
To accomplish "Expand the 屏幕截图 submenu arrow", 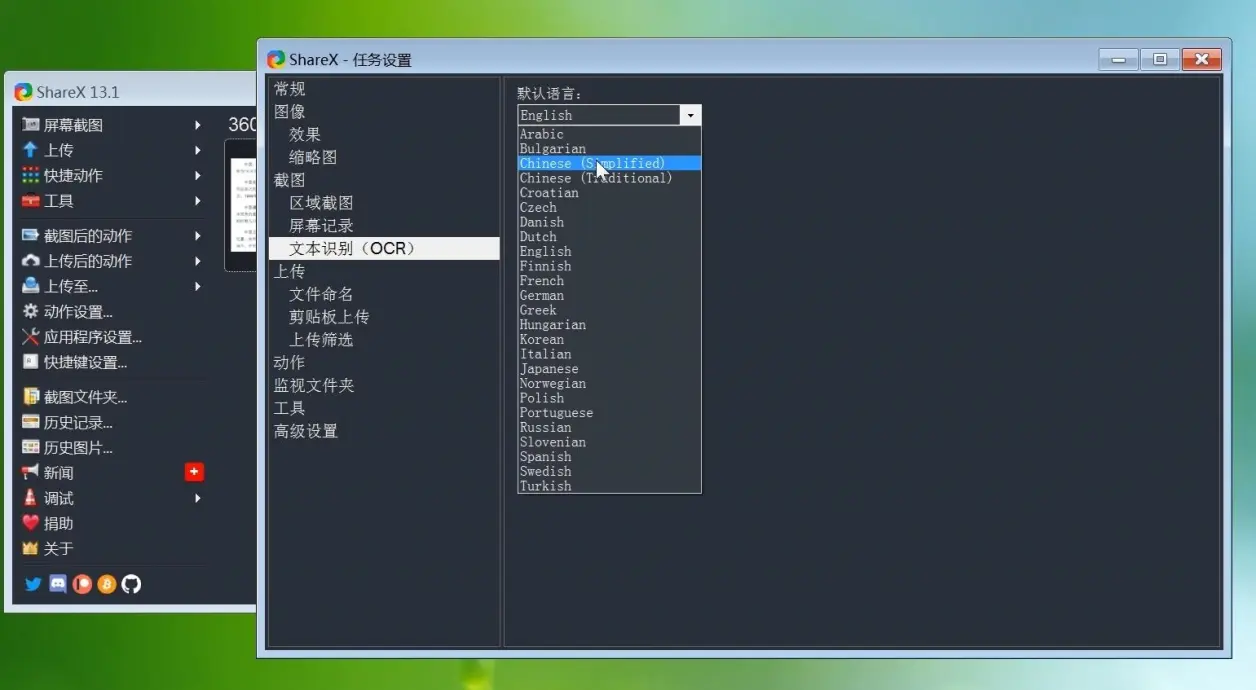I will tap(198, 125).
